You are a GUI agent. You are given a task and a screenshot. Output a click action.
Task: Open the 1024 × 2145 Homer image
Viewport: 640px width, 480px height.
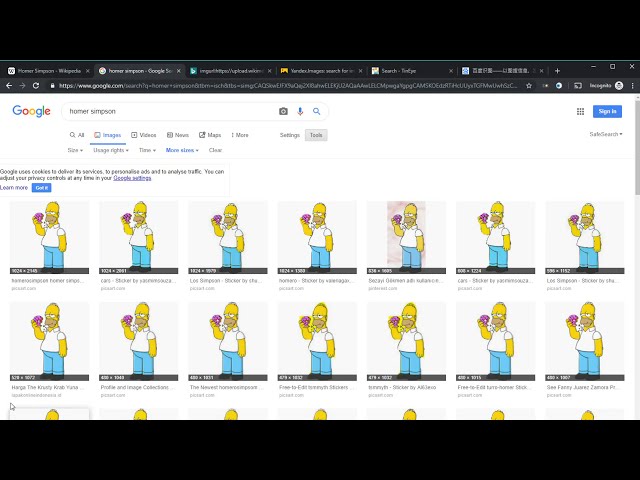tap(49, 237)
